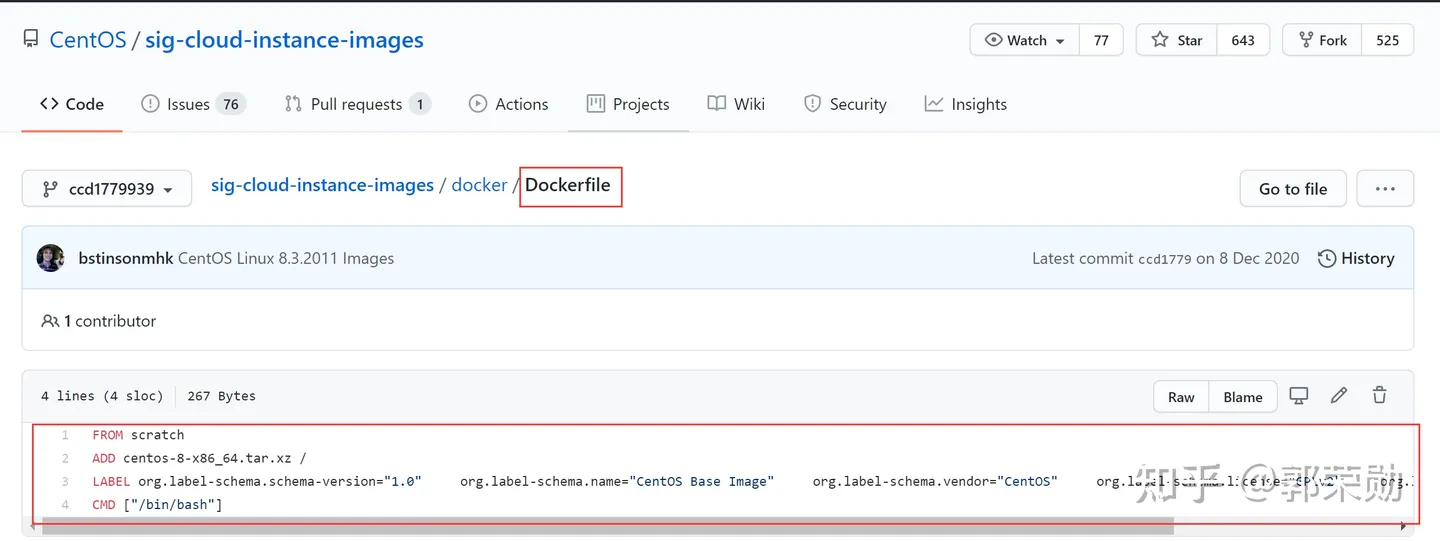This screenshot has height=541, width=1440.
Task: Click the Fork icon
Action: pos(1305,40)
